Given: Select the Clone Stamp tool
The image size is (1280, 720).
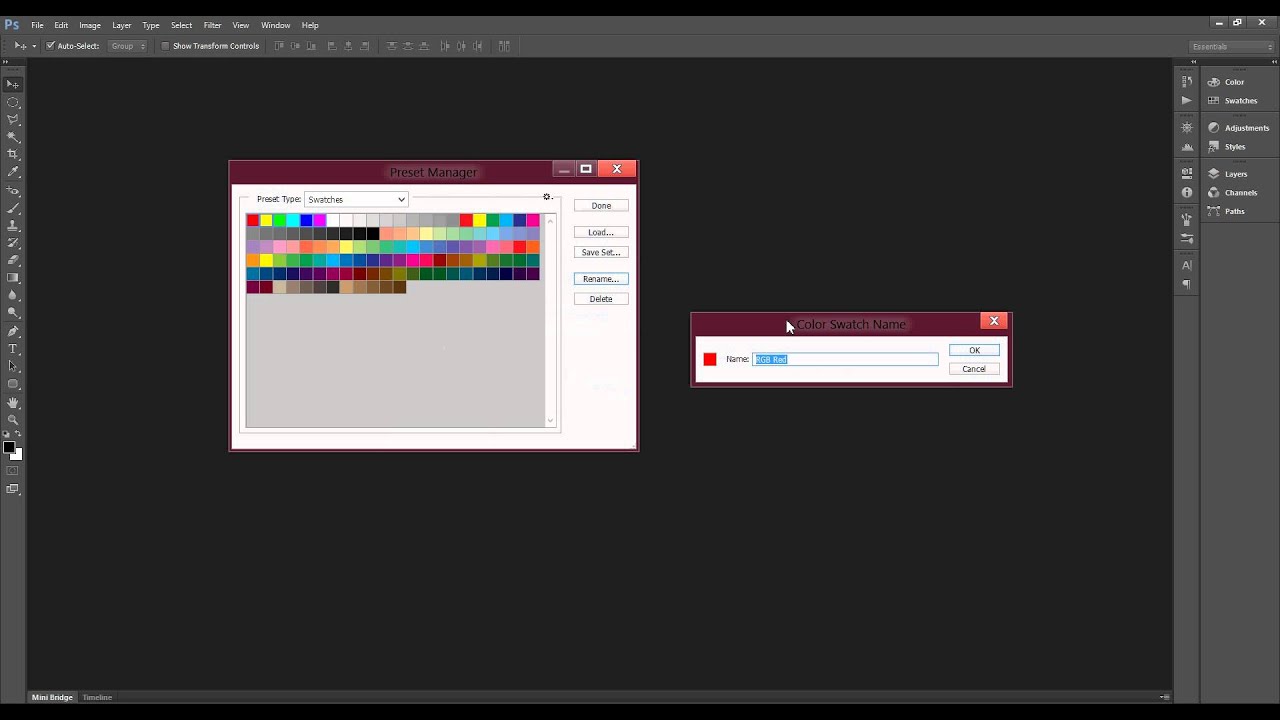Looking at the screenshot, I should (x=13, y=225).
